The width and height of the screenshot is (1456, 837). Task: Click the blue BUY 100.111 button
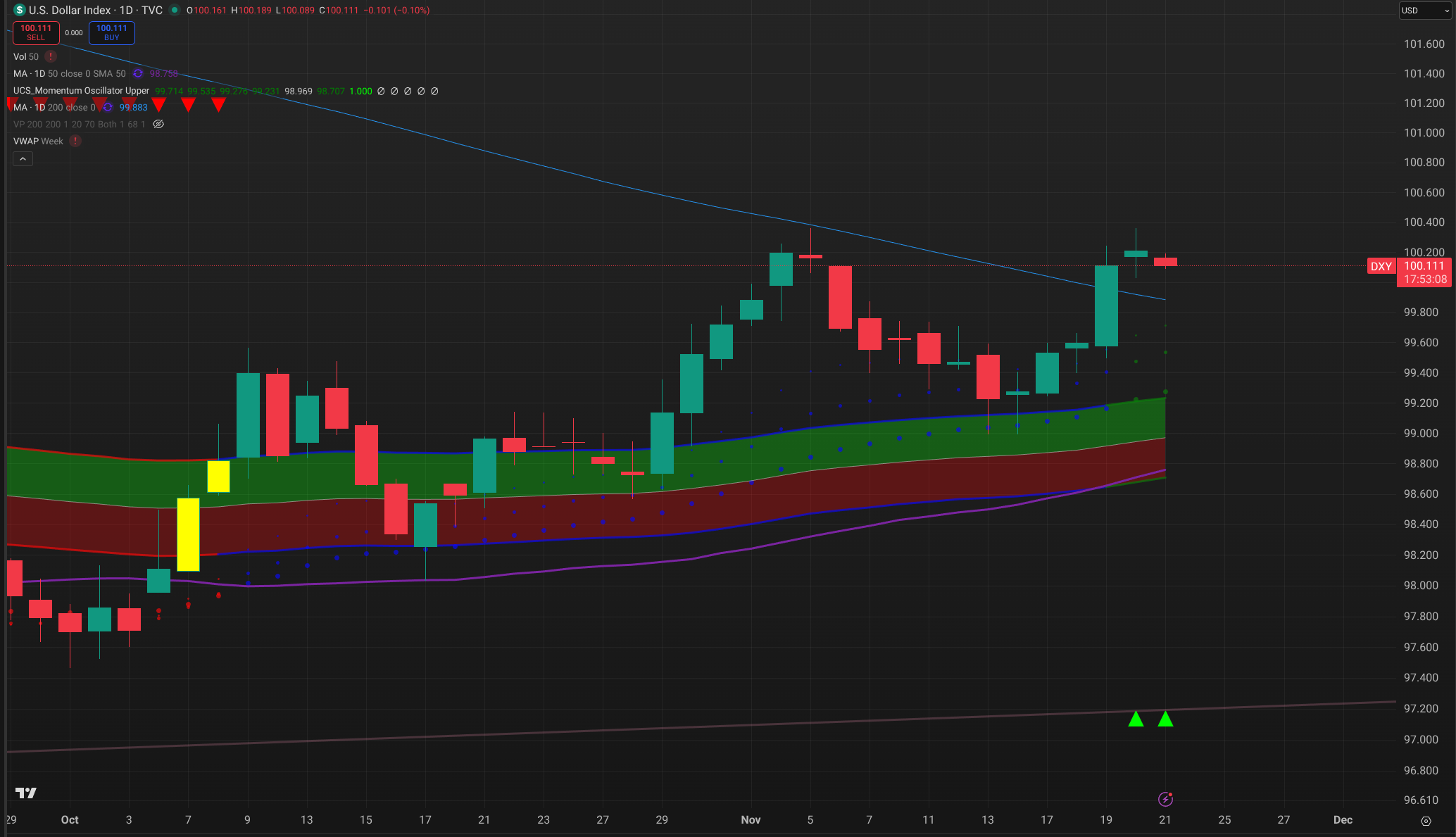click(x=112, y=32)
